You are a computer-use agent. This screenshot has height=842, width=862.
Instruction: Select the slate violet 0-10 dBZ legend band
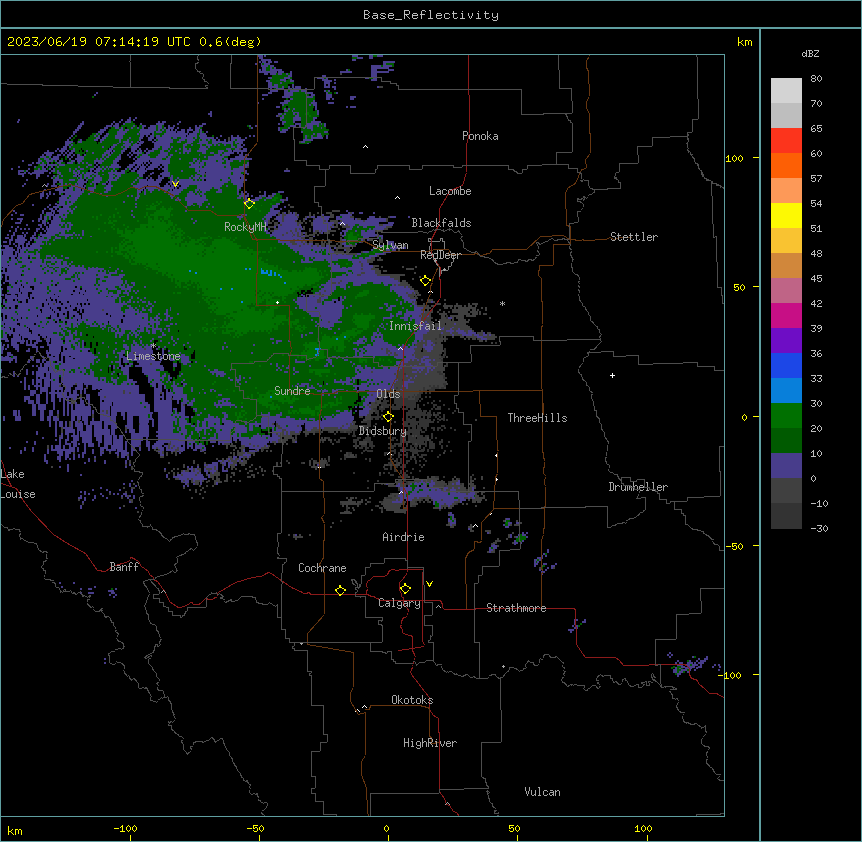pyautogui.click(x=786, y=466)
